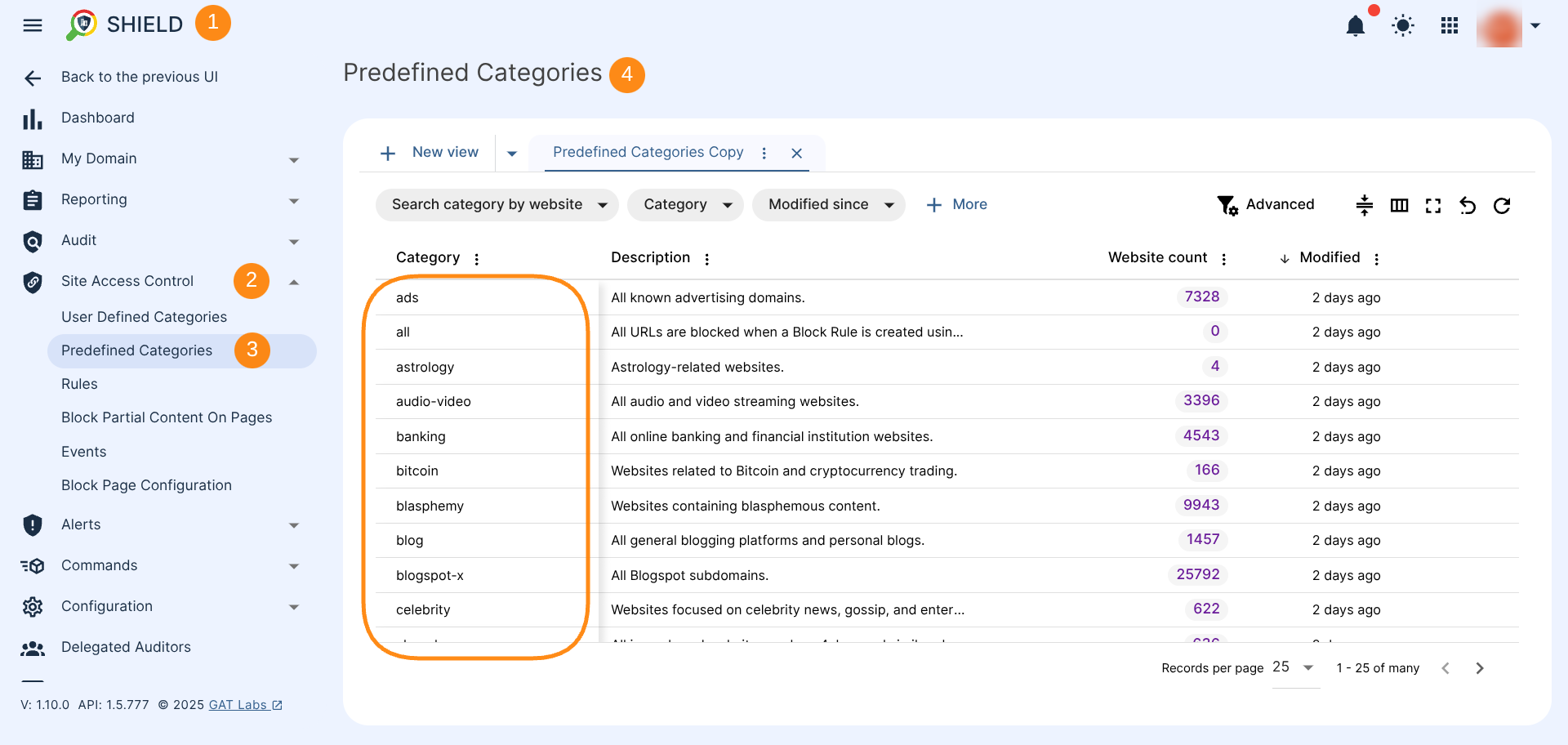The height and width of the screenshot is (745, 1568).
Task: Expand the My Domain section
Action: coord(294,160)
